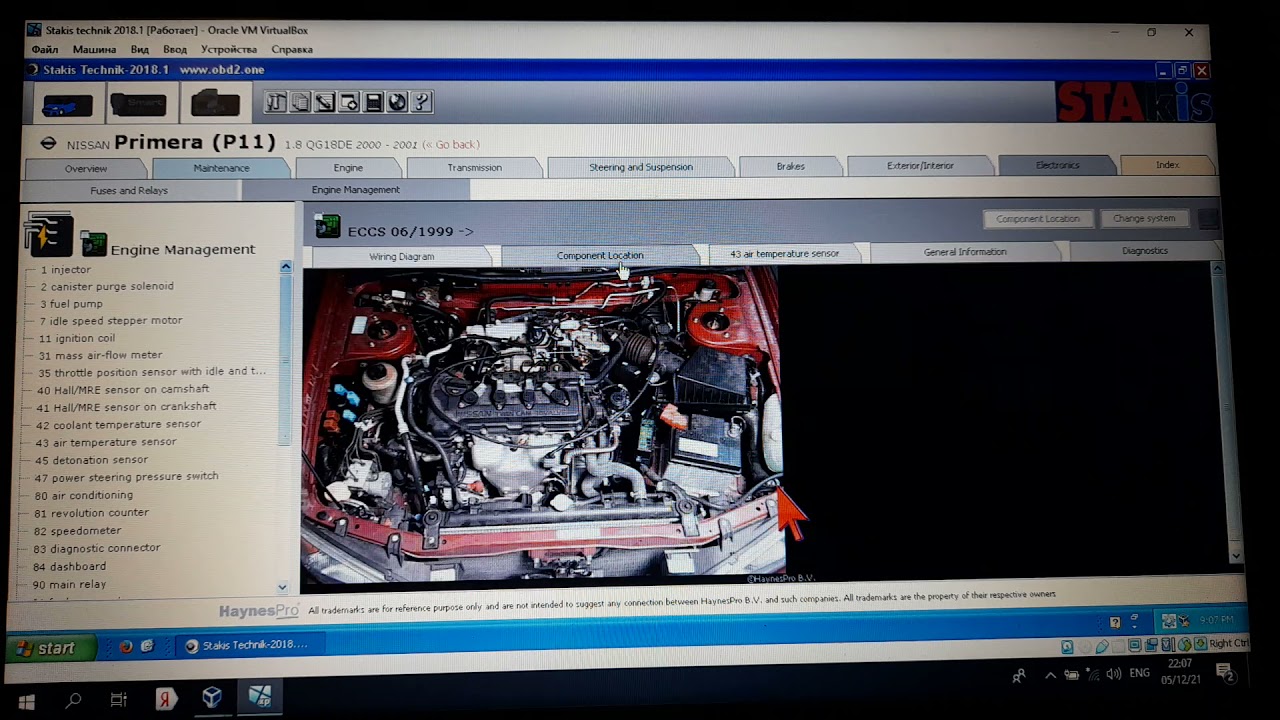
Task: Click the Change system button
Action: (x=1144, y=218)
